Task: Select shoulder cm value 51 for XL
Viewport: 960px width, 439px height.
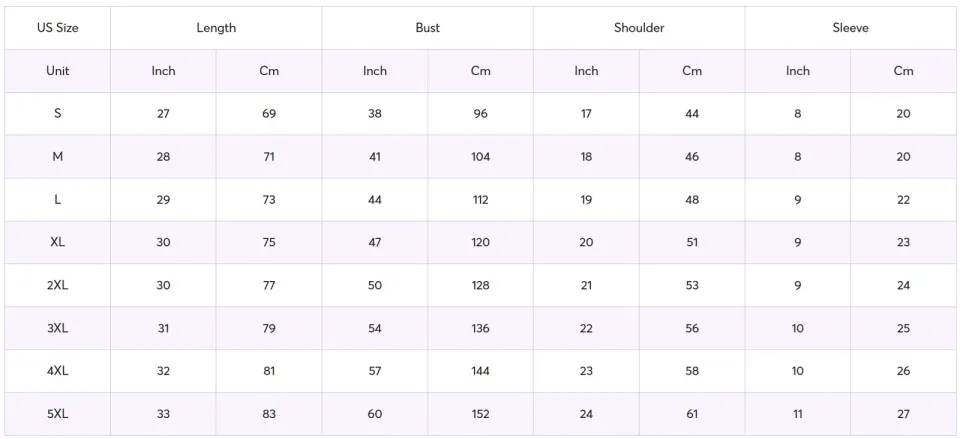Action: coord(692,242)
